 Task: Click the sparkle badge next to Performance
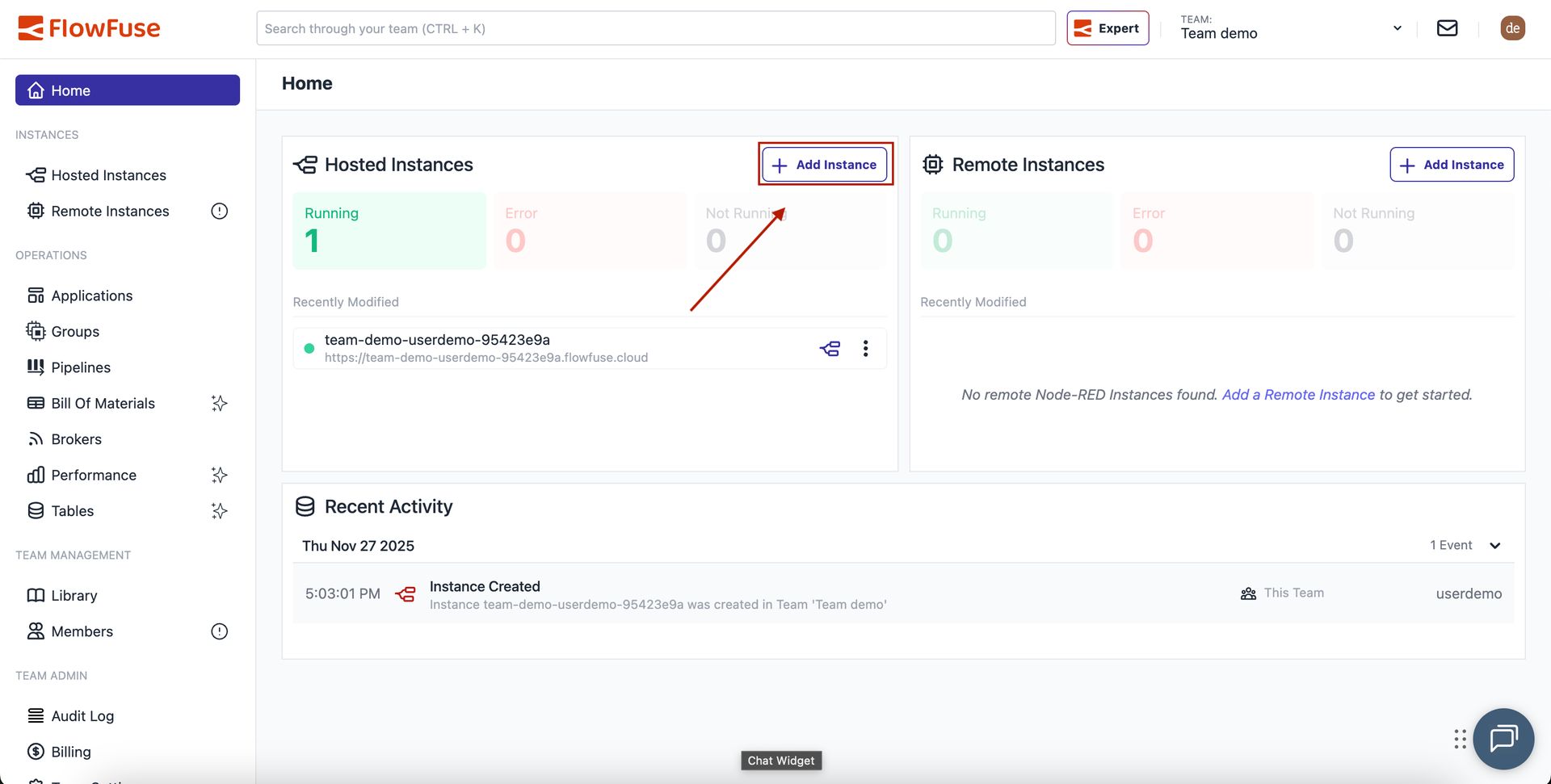coord(219,475)
